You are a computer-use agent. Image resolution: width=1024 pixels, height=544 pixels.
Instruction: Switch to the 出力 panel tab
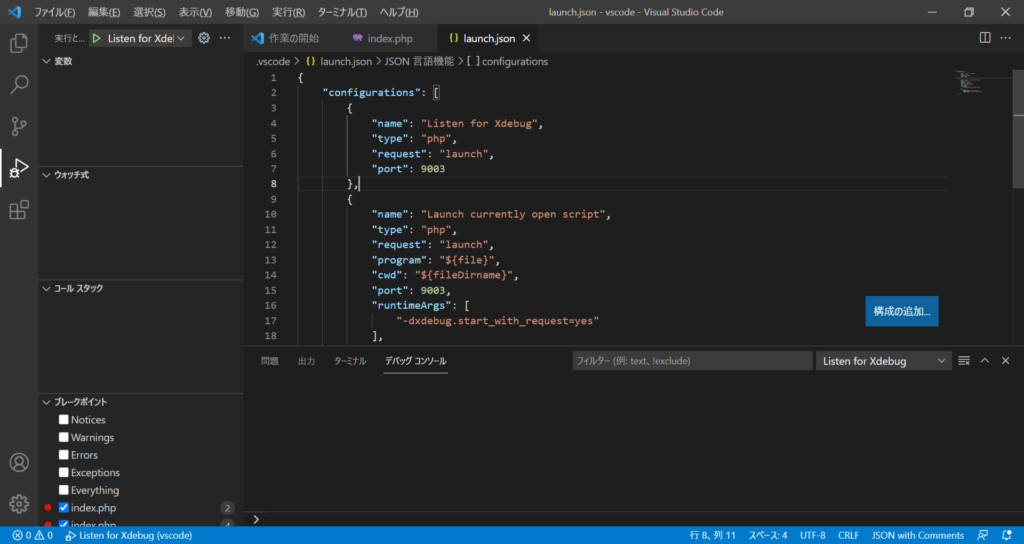coord(306,361)
